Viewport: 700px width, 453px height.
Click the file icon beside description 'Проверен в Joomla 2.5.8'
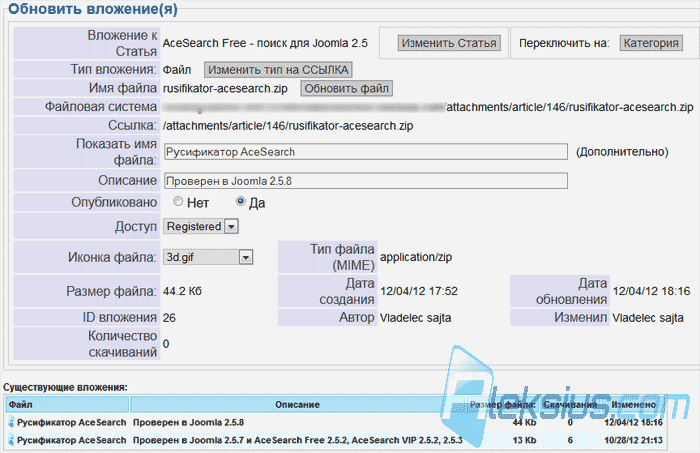pyautogui.click(x=11, y=422)
